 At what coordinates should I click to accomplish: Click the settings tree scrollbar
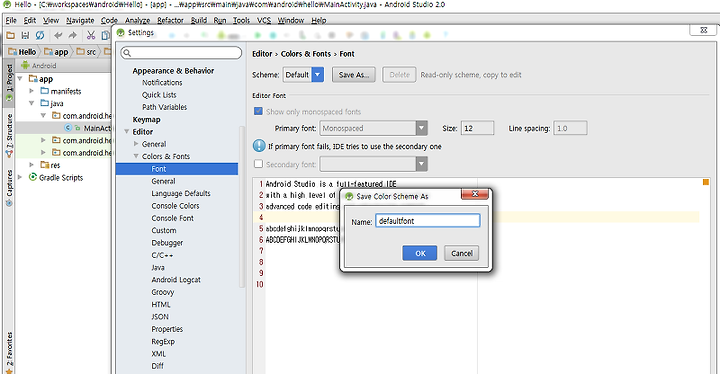click(242, 207)
